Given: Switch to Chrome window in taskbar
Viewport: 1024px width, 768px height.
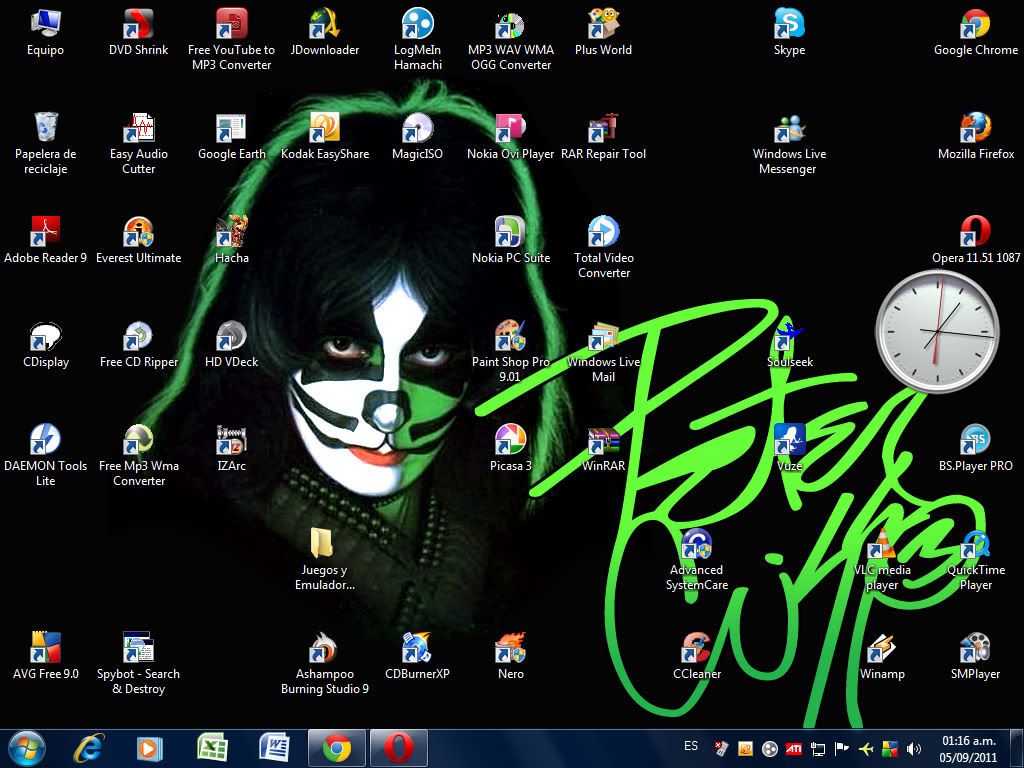Looking at the screenshot, I should pos(336,748).
